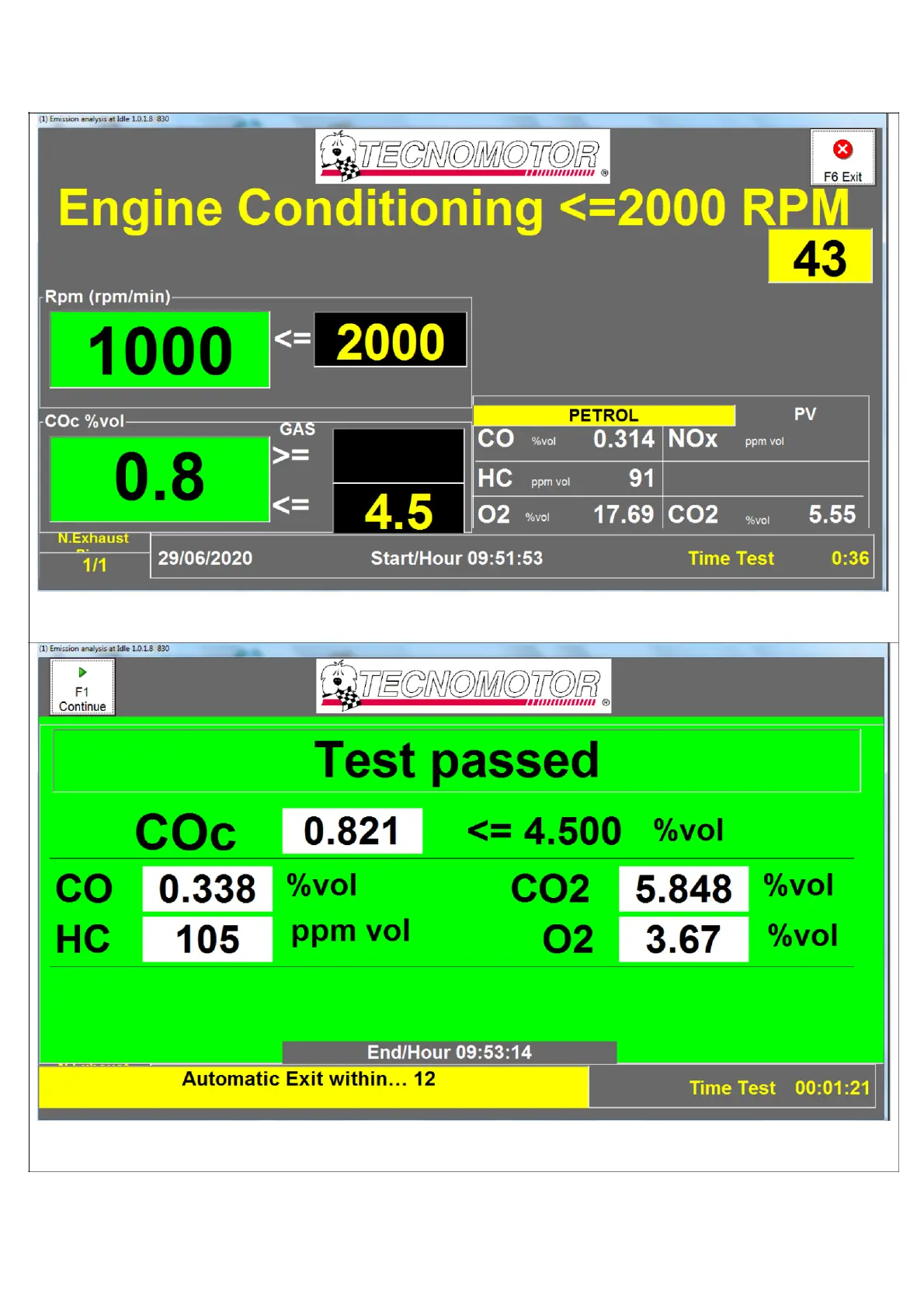The height and width of the screenshot is (1308, 924).
Task: Click the Rpm (rpm/min) group label
Action: coord(107,297)
